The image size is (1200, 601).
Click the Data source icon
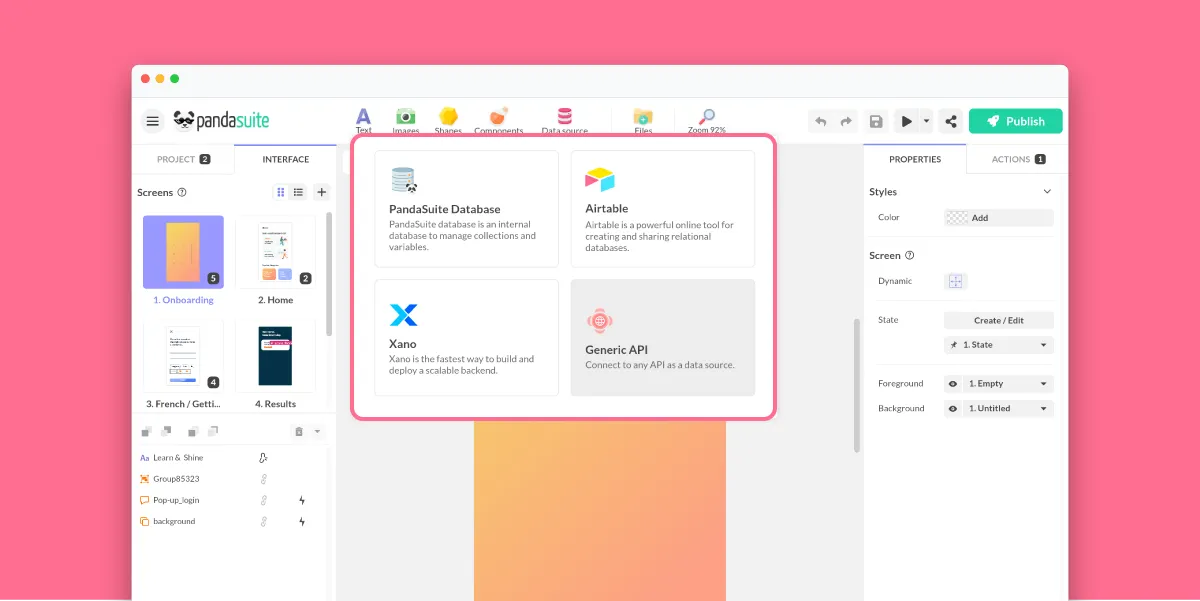click(563, 118)
